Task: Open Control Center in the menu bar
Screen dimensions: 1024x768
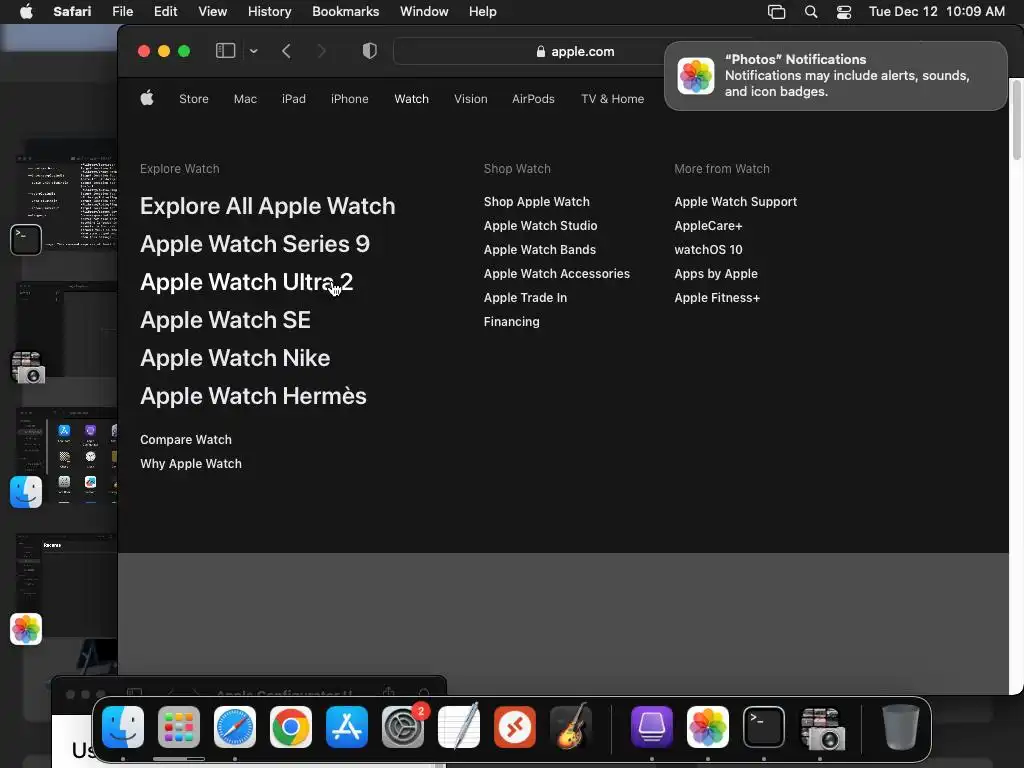Action: pyautogui.click(x=844, y=12)
